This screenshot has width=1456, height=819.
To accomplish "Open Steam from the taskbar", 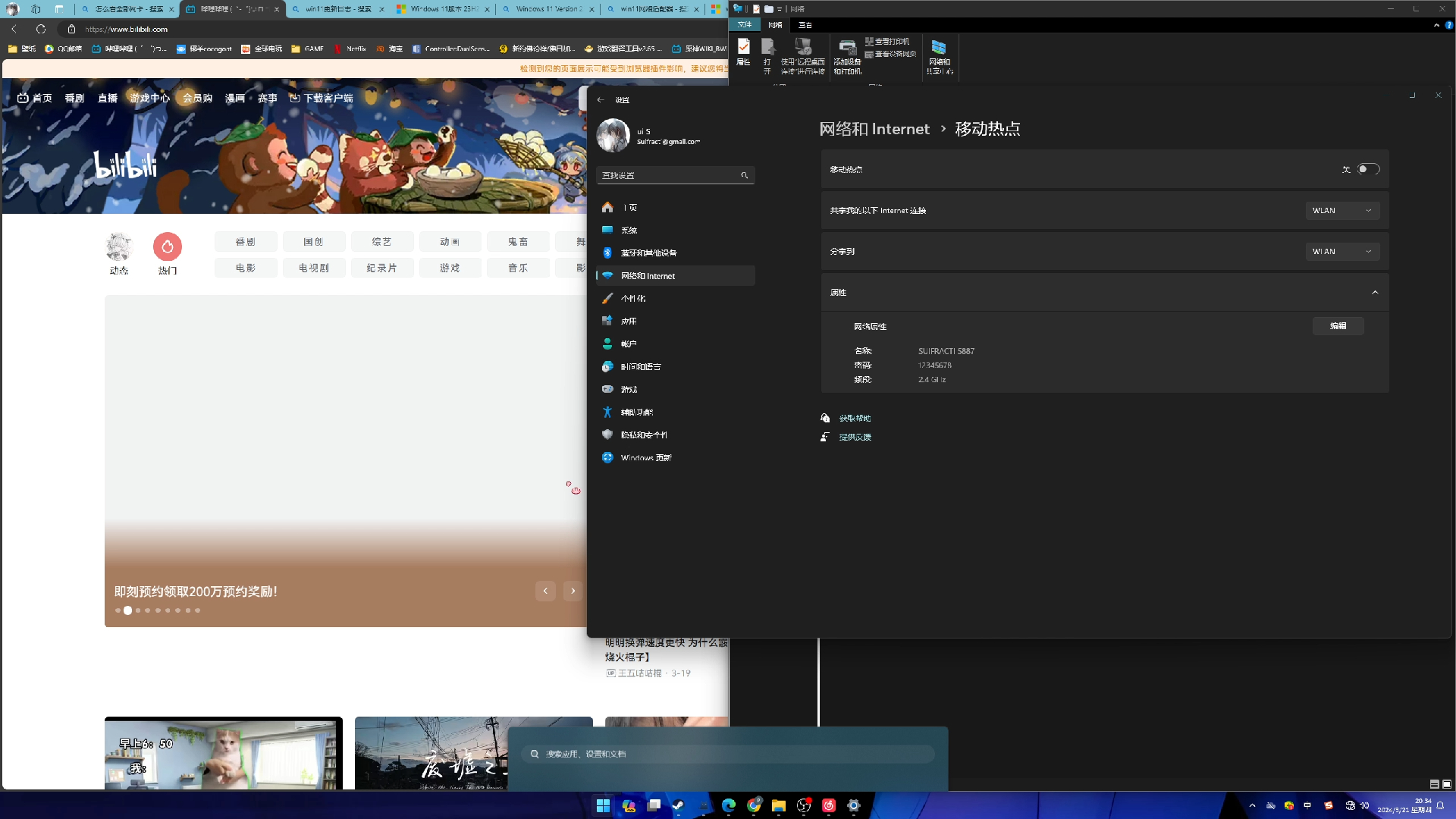I will 678,805.
